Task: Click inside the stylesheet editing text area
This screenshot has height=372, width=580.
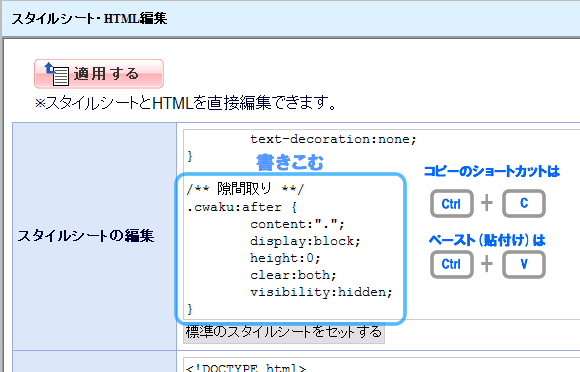Action: [381, 224]
